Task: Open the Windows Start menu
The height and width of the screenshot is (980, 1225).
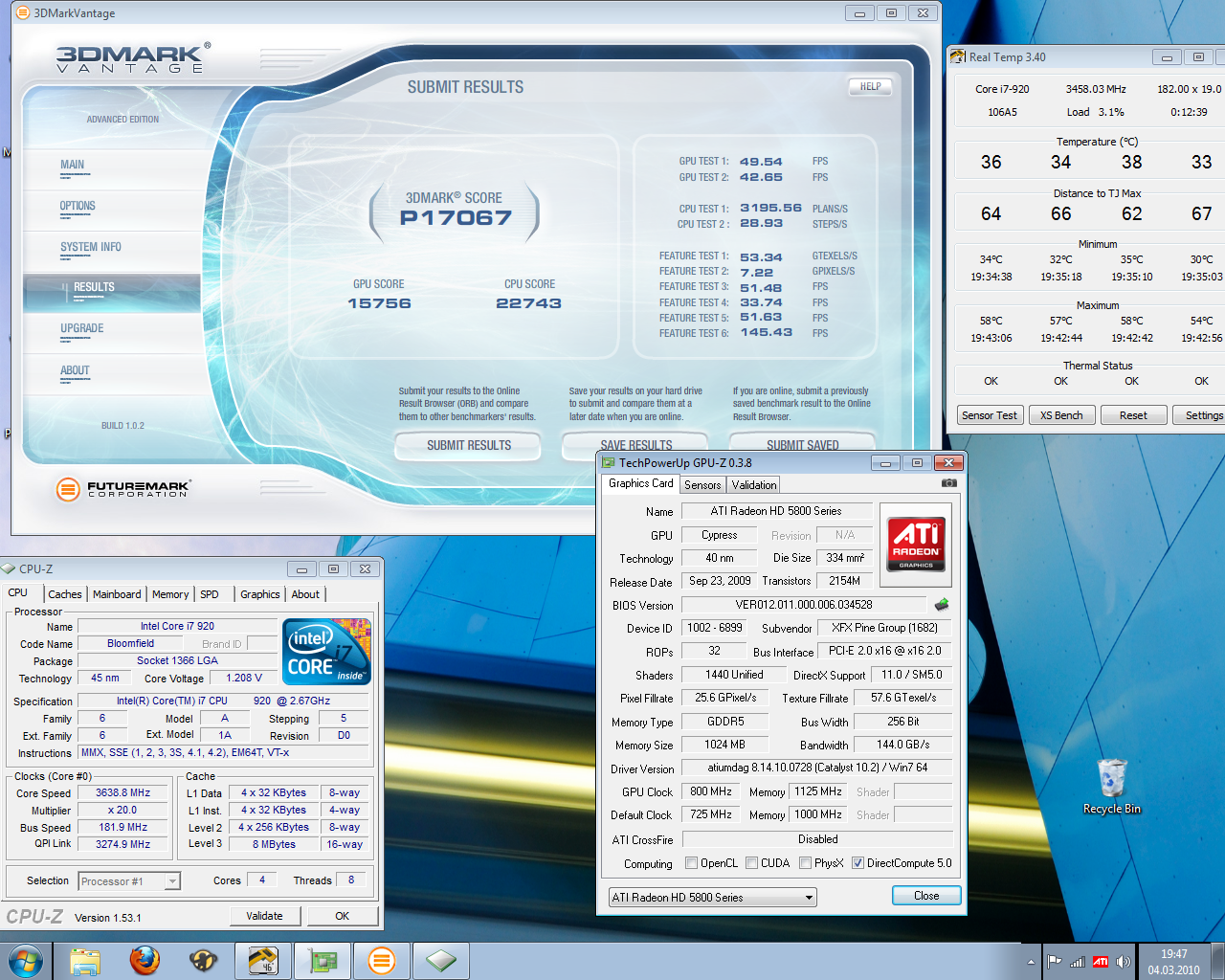Action: click(25, 960)
